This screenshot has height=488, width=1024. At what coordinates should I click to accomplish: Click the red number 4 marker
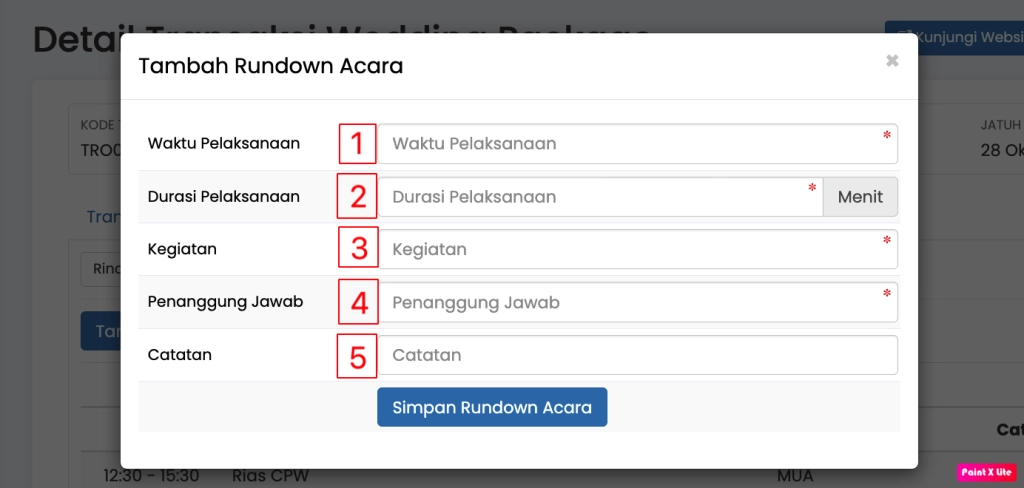tap(357, 302)
